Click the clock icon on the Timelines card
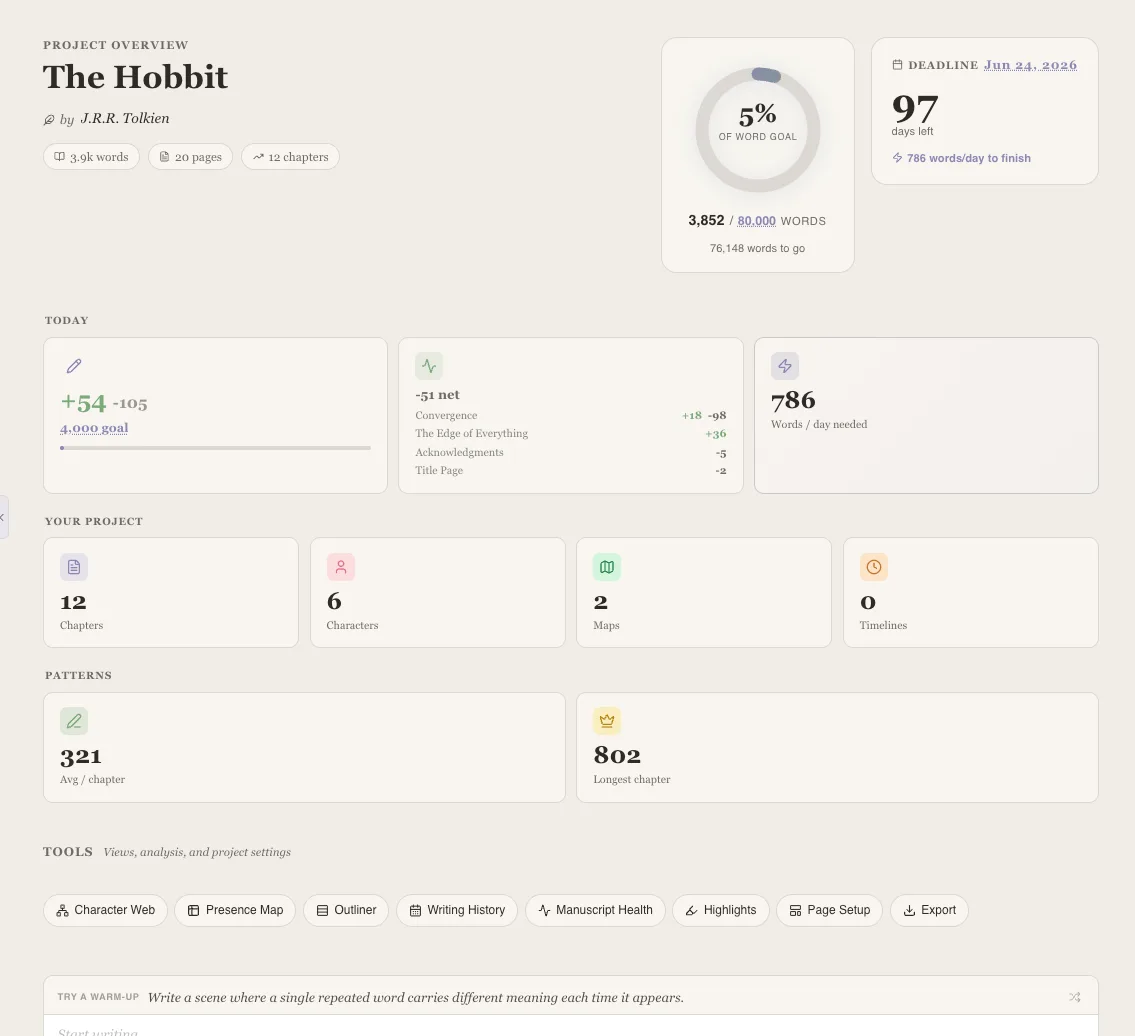Image resolution: width=1135 pixels, height=1036 pixels. point(874,567)
